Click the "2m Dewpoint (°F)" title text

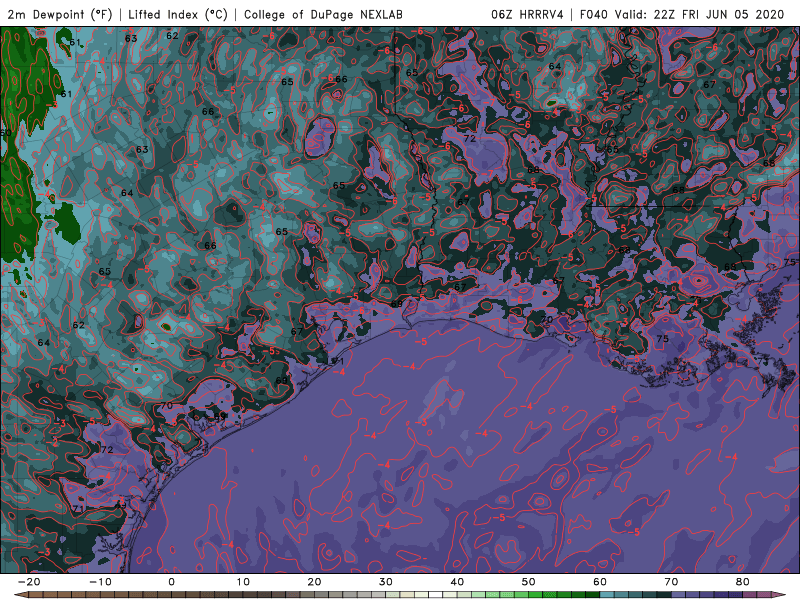[x=60, y=15]
